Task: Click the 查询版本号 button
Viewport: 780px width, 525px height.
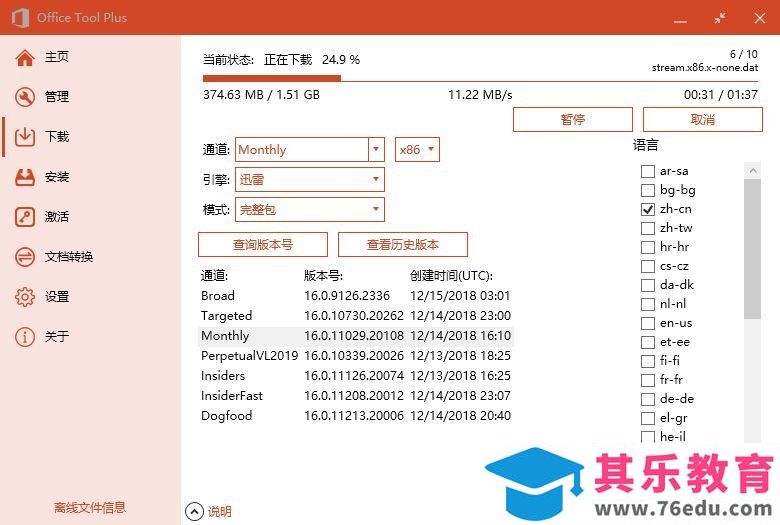Action: click(263, 244)
